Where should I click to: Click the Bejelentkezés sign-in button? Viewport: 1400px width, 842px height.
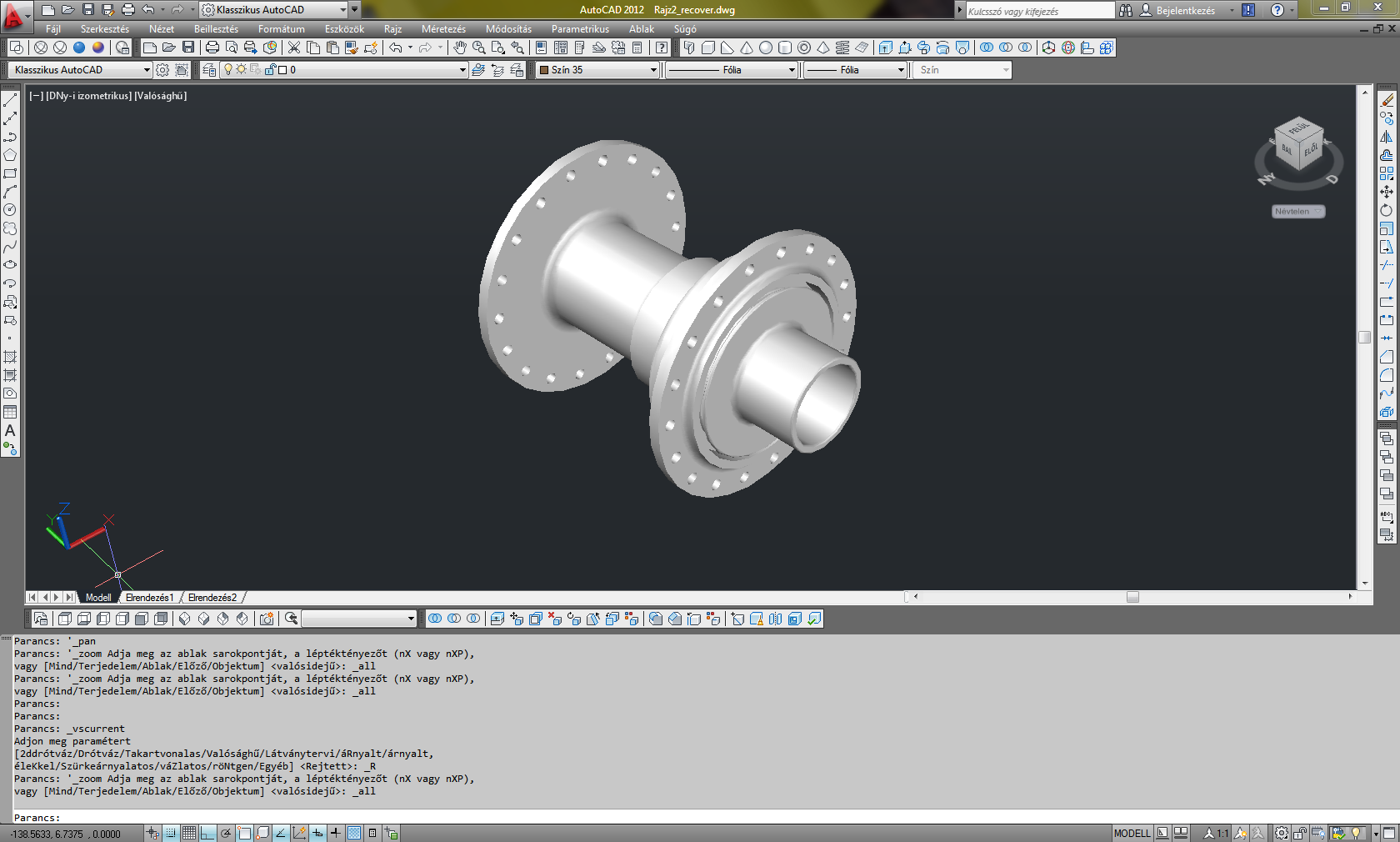point(1184,10)
